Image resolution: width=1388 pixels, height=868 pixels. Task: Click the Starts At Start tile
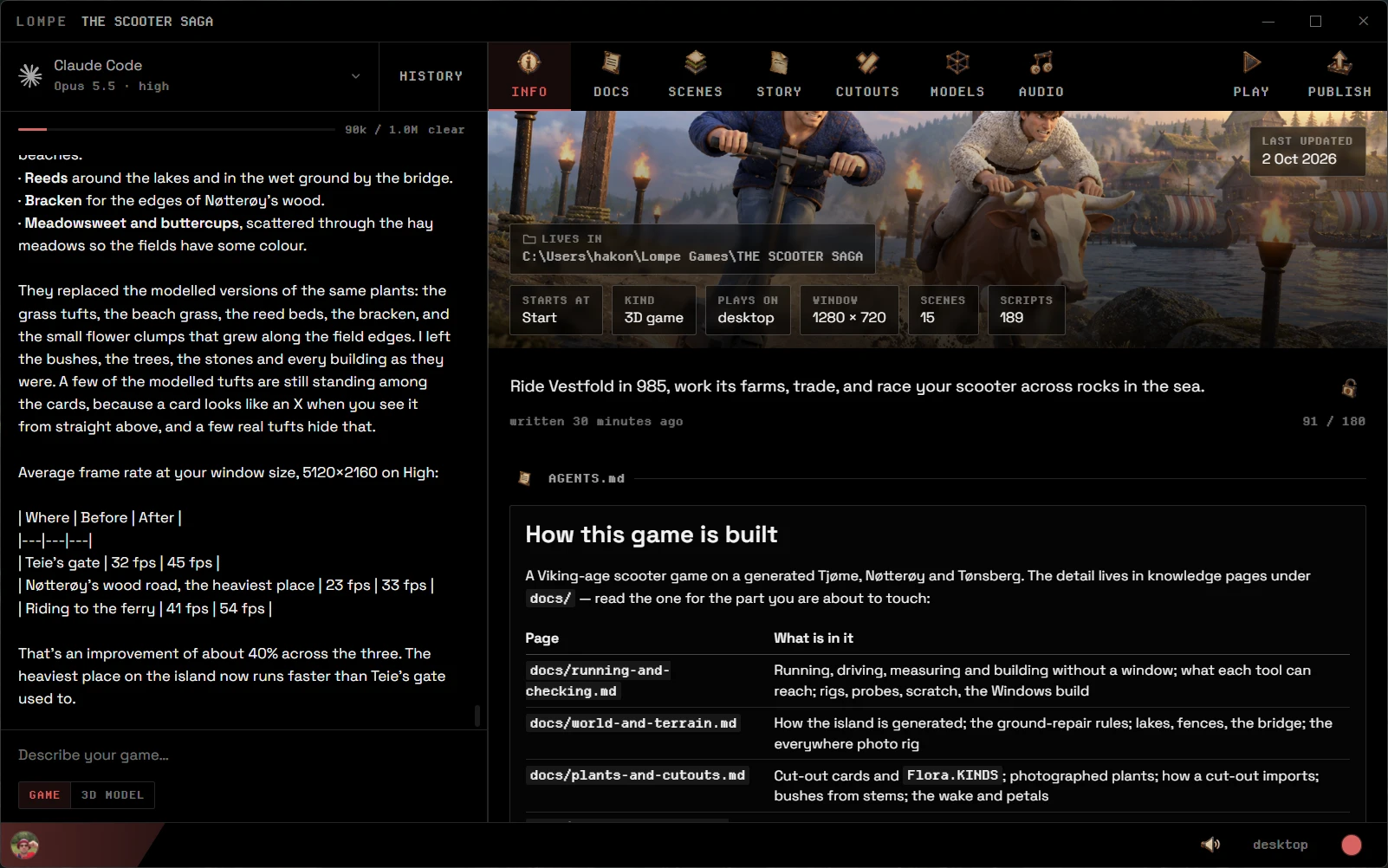[555, 309]
